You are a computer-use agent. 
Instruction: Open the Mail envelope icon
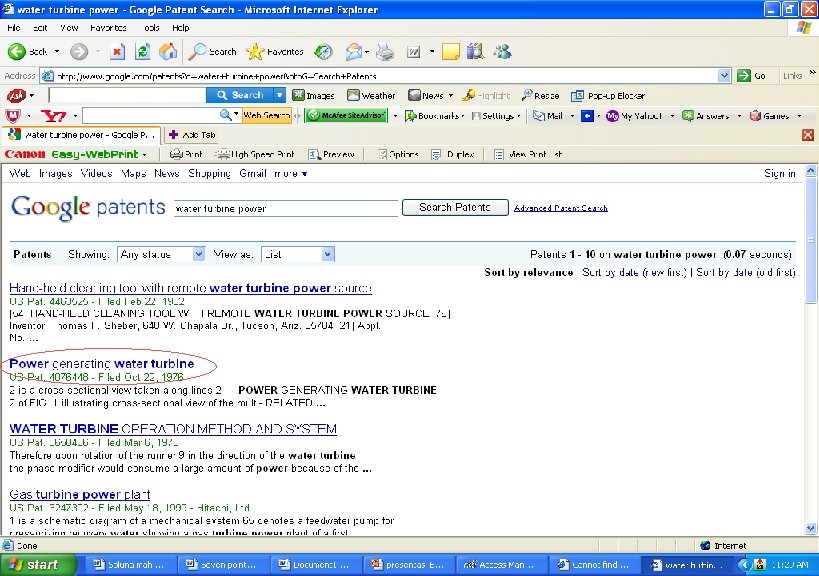pos(354,51)
